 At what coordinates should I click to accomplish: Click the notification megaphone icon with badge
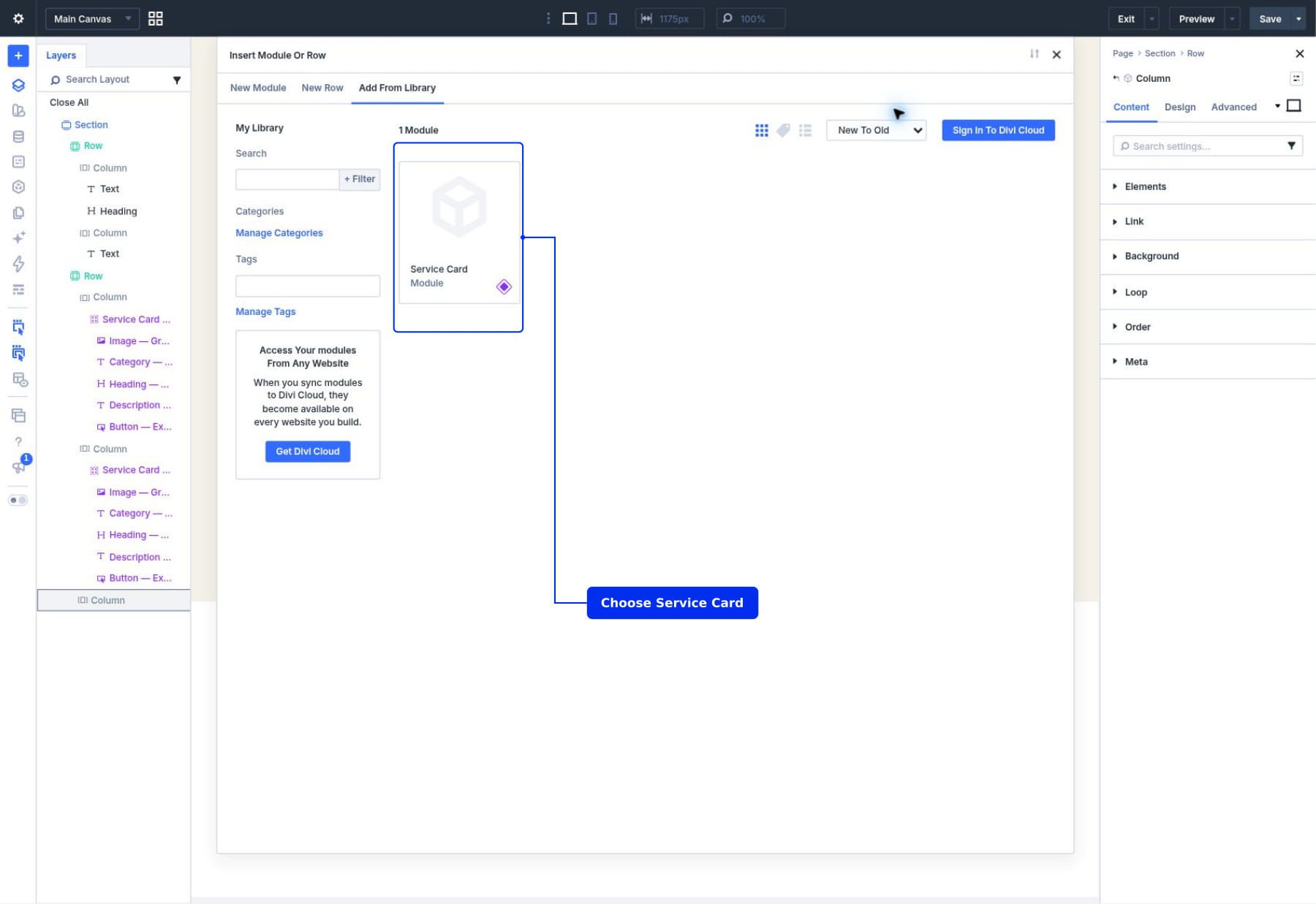click(x=18, y=466)
